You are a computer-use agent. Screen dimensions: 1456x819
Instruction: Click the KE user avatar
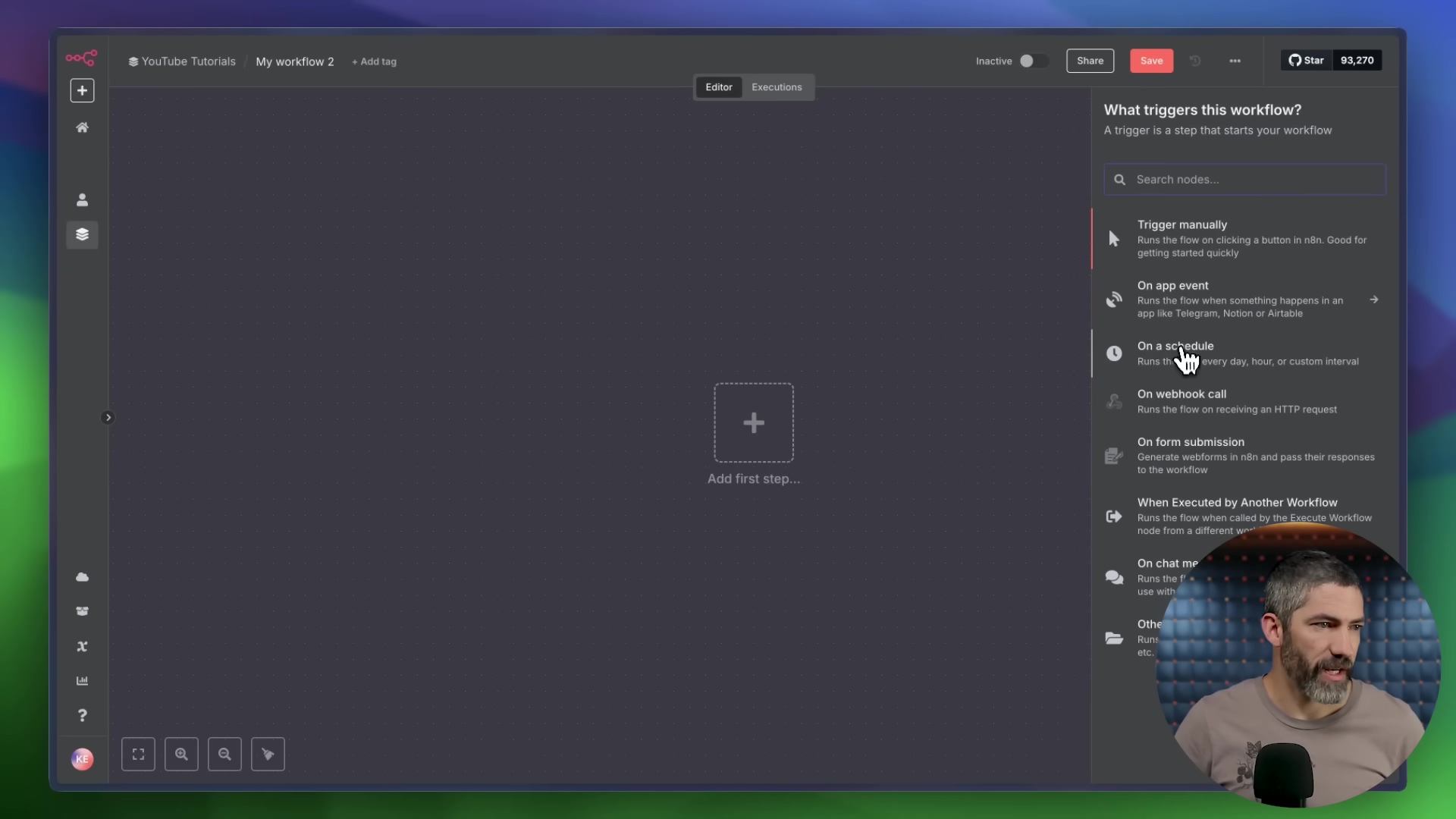click(x=83, y=758)
